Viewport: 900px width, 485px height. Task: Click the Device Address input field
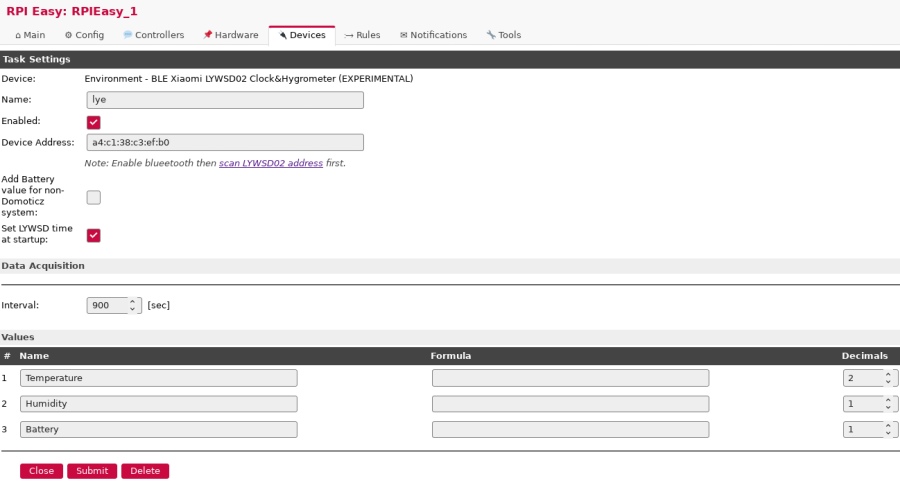point(225,142)
